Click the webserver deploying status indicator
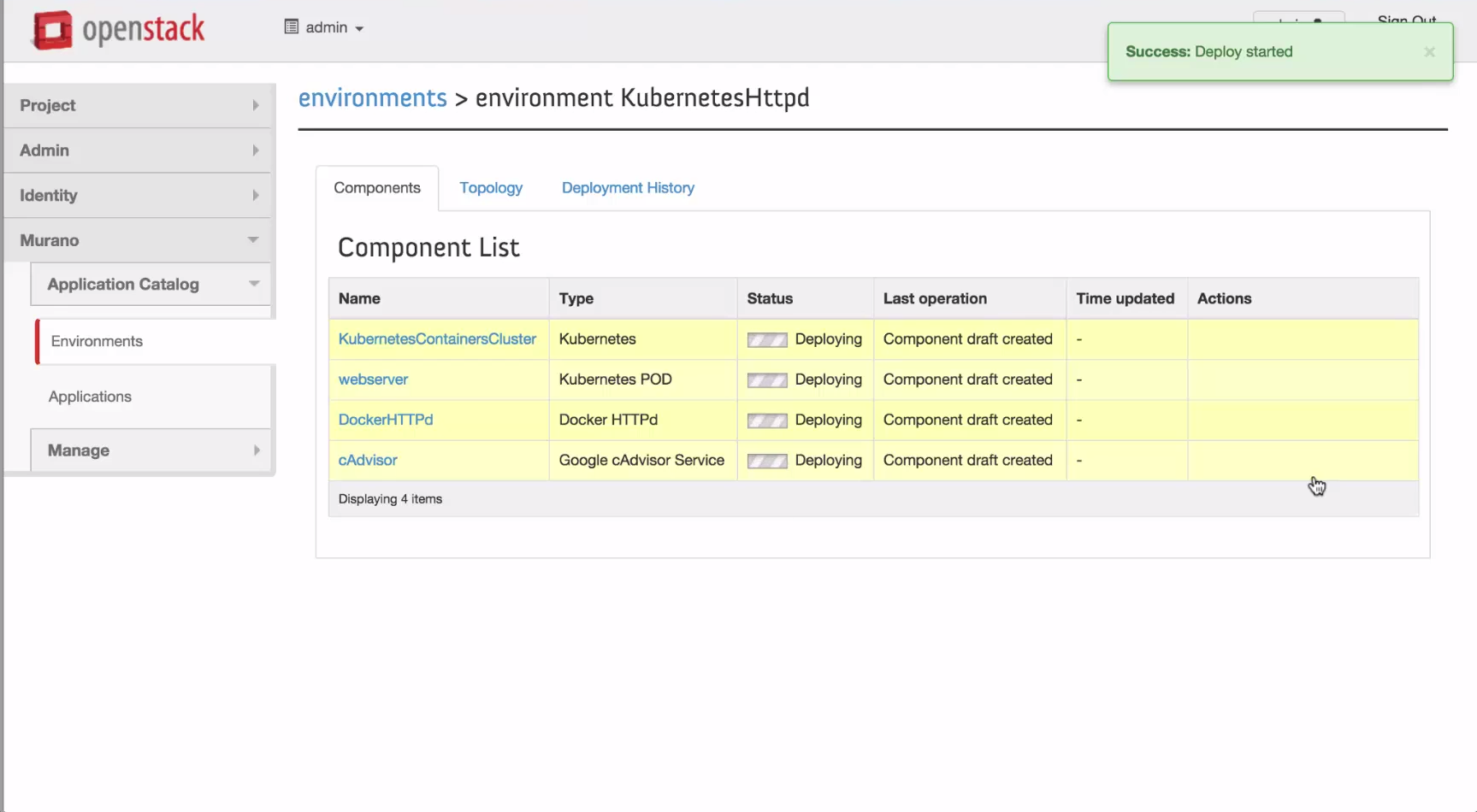This screenshot has height=812, width=1477. tap(766, 380)
